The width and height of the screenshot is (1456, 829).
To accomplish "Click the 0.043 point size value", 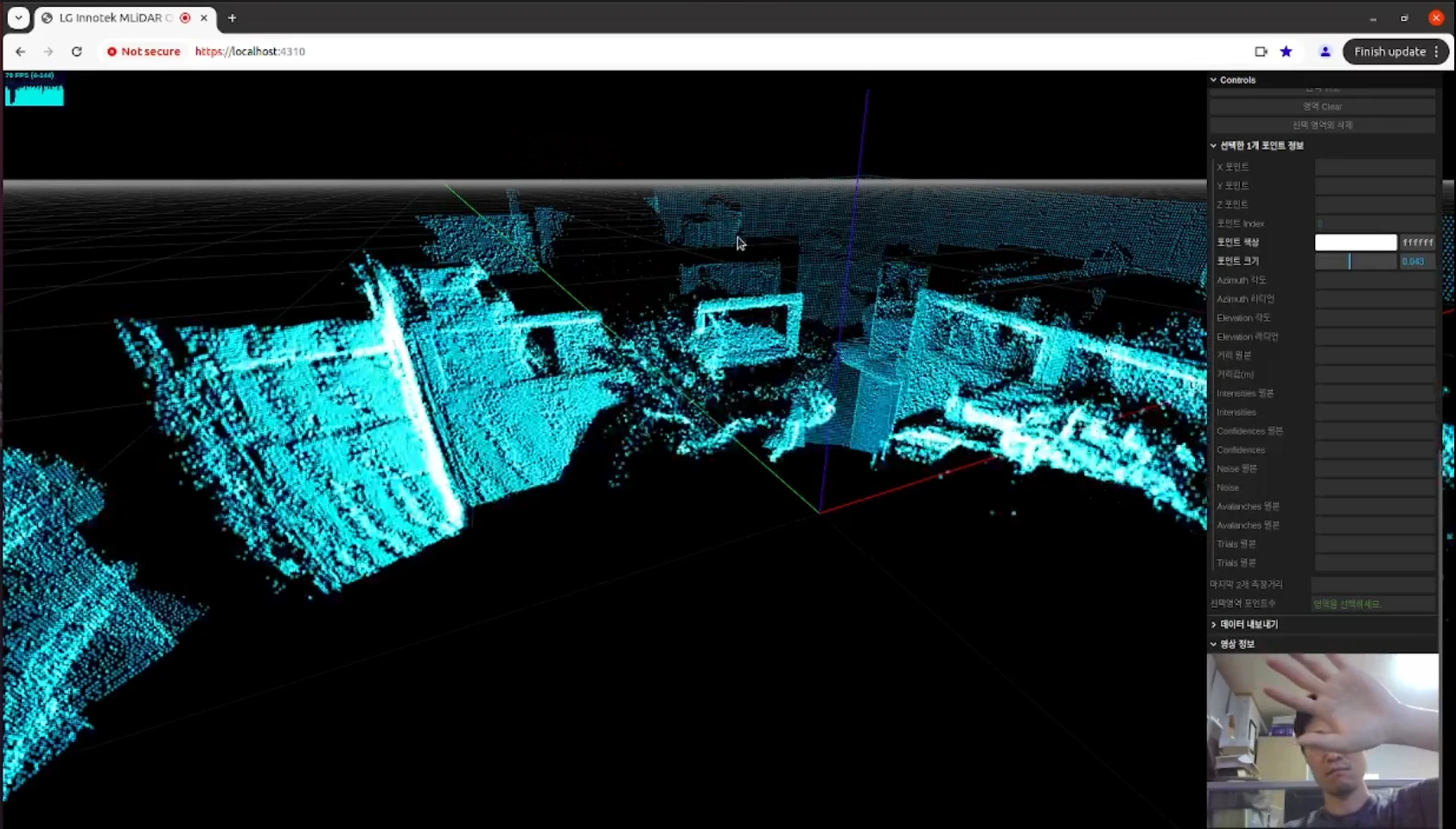I will (x=1418, y=261).
